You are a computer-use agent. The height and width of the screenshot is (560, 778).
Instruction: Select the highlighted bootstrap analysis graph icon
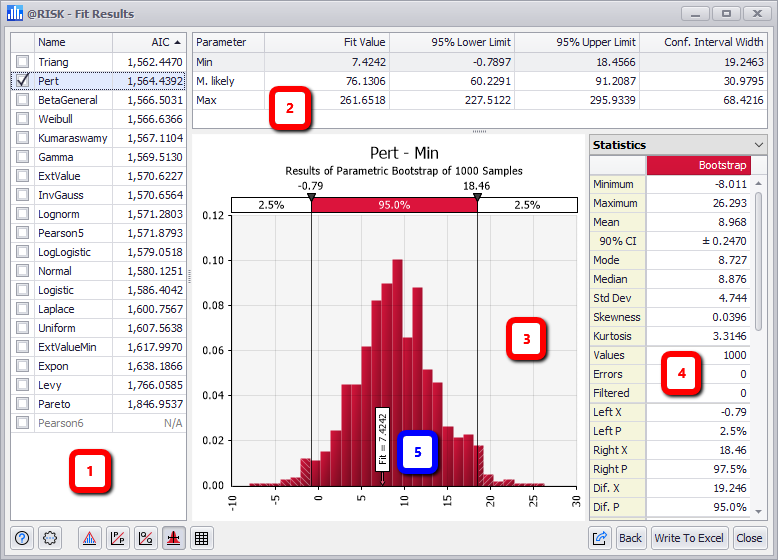tap(173, 538)
